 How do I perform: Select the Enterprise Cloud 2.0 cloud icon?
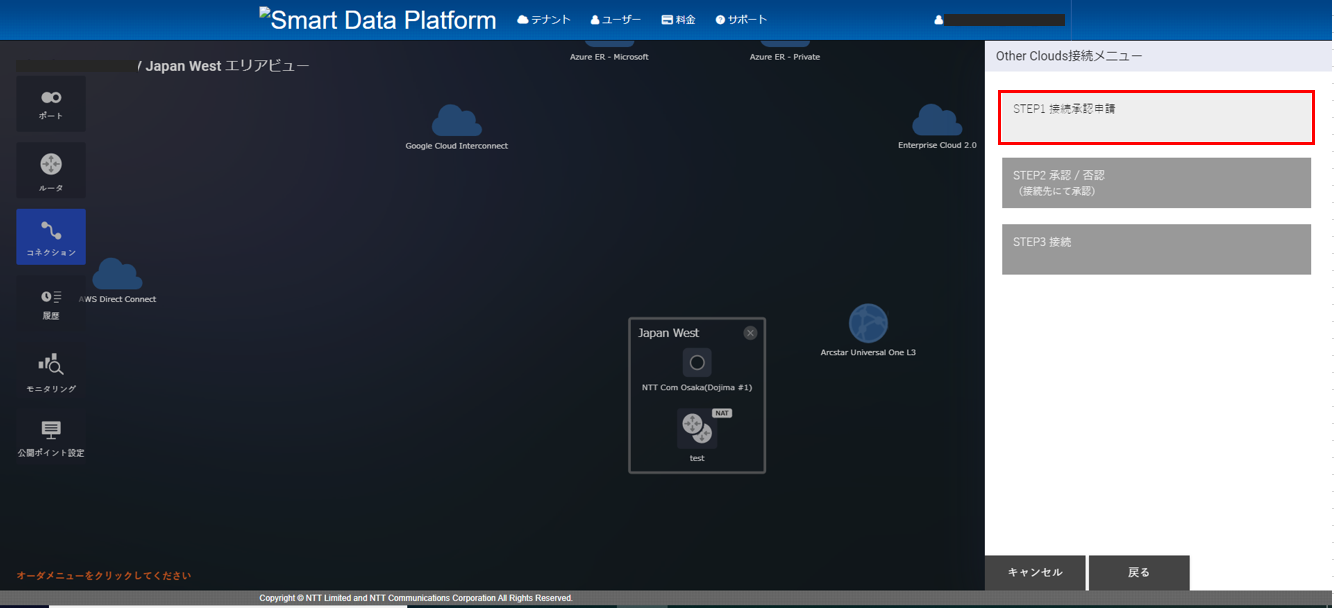tap(937, 121)
